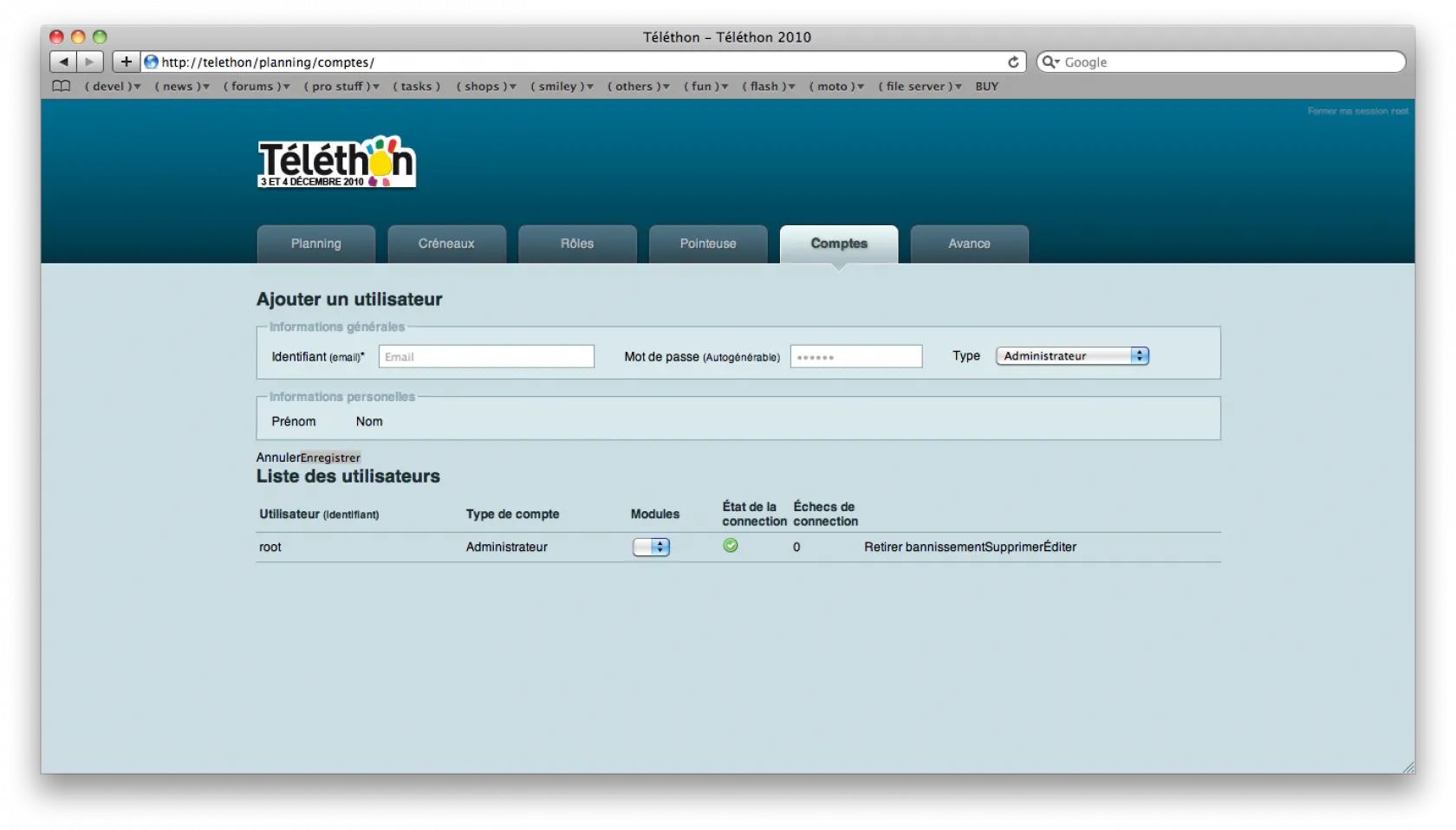The image size is (1456, 830).
Task: Select the Créneaux tab
Action: 446,244
